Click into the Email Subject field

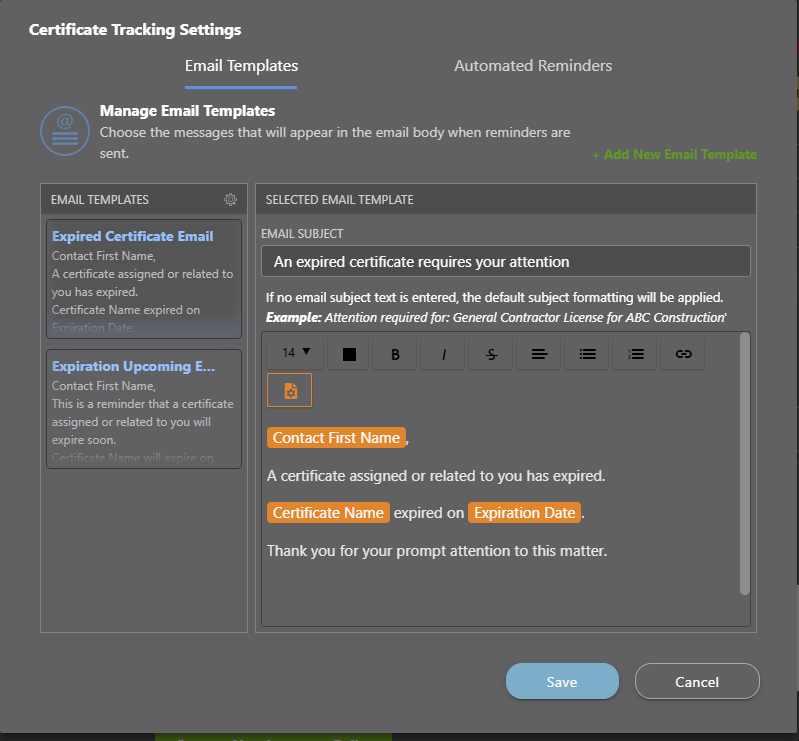(x=505, y=261)
